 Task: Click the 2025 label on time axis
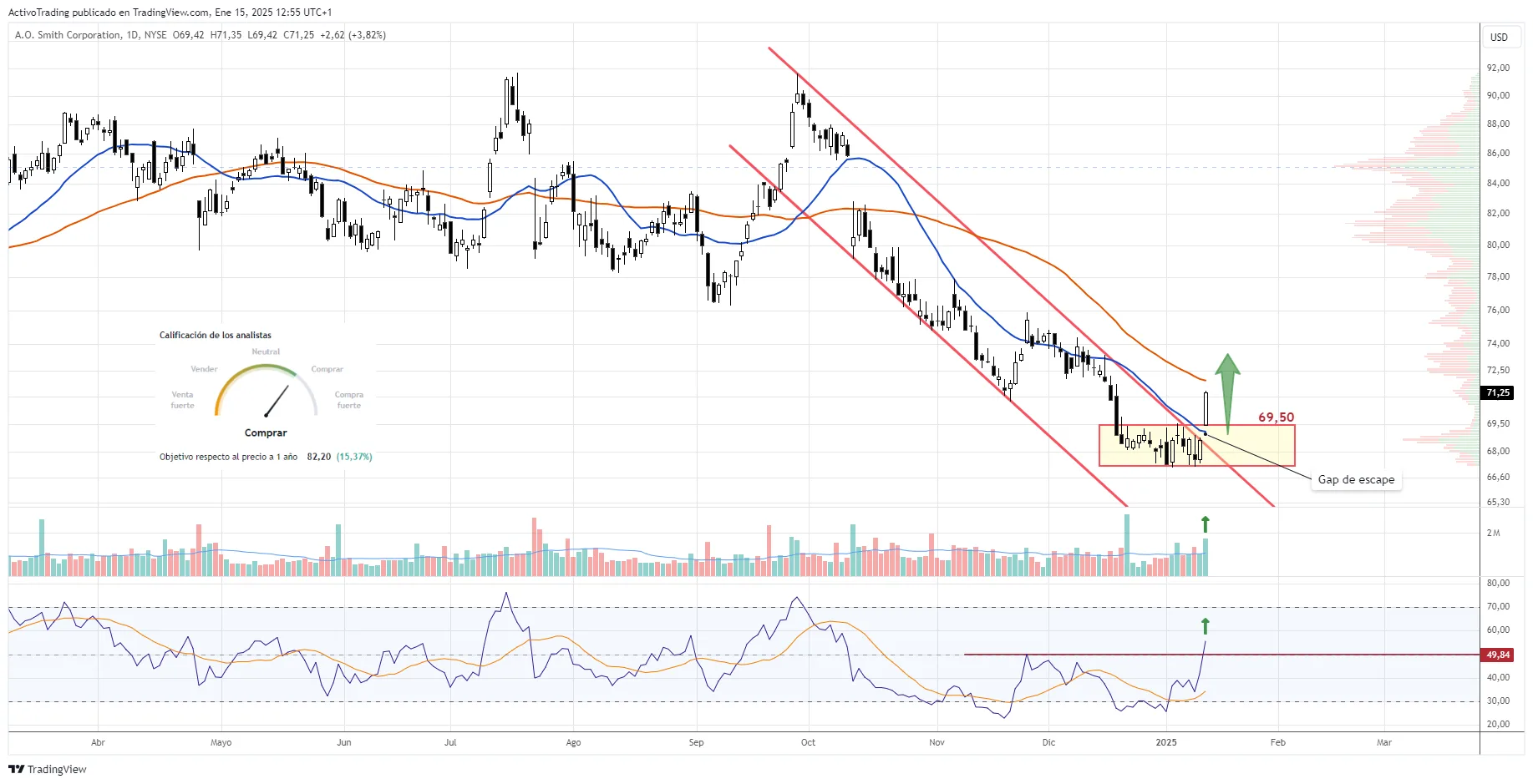coord(1166,742)
